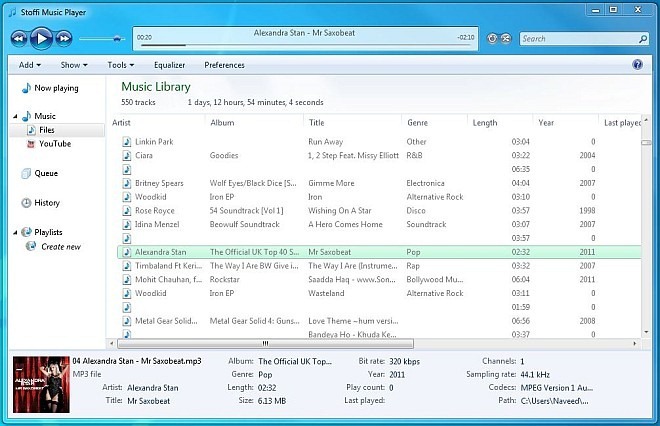Image resolution: width=660 pixels, height=426 pixels.
Task: Sort by the Year column header
Action: pyautogui.click(x=546, y=122)
